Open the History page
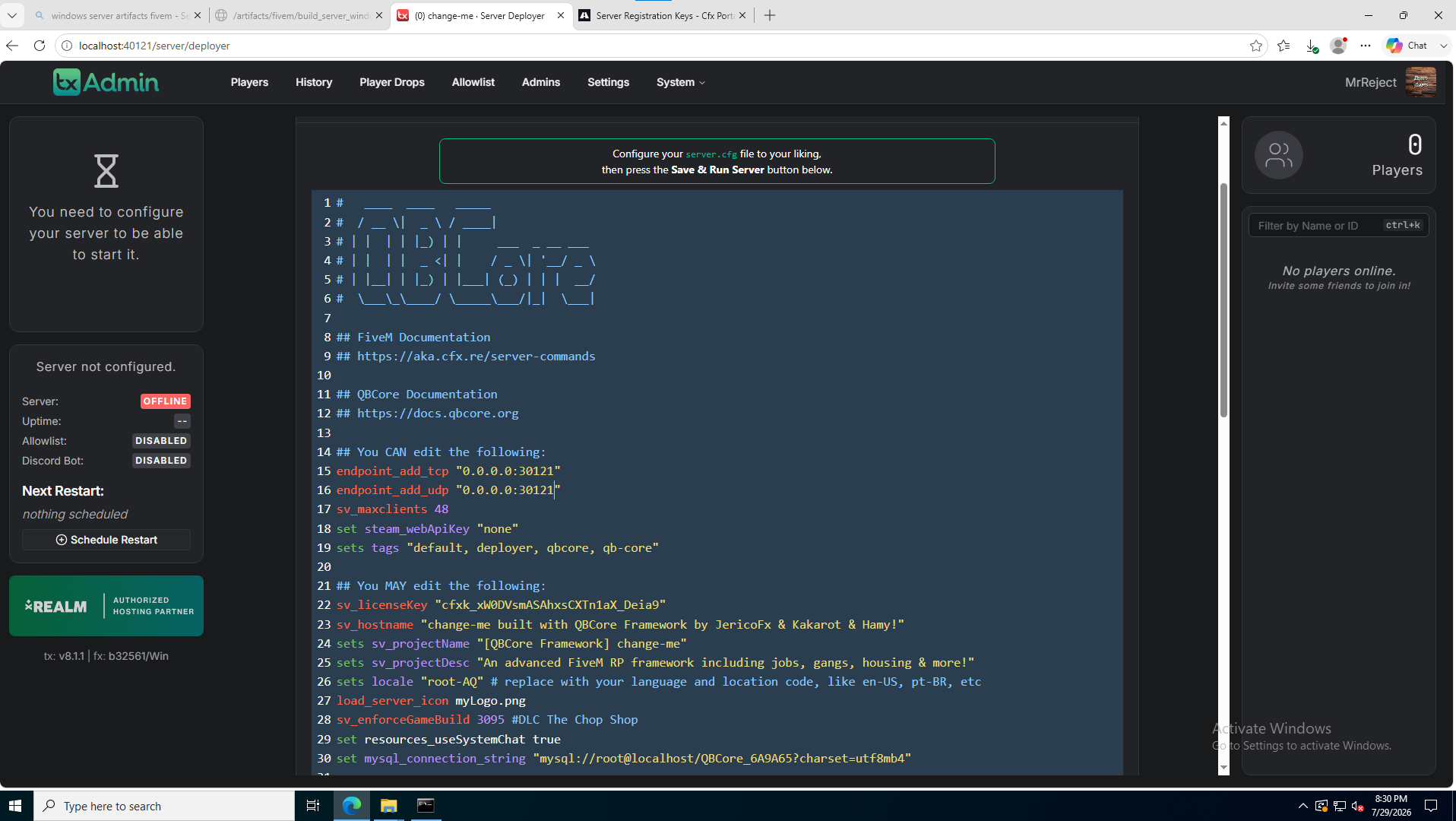The width and height of the screenshot is (1456, 821). (x=314, y=82)
